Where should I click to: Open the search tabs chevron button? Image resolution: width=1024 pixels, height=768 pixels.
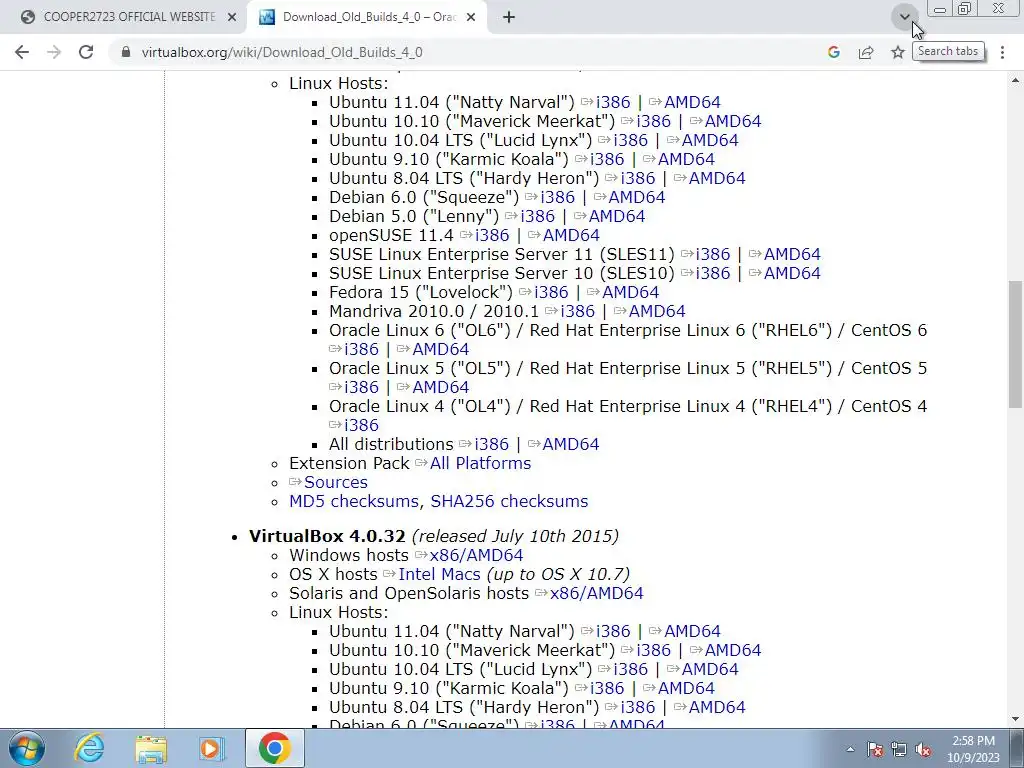tap(904, 17)
